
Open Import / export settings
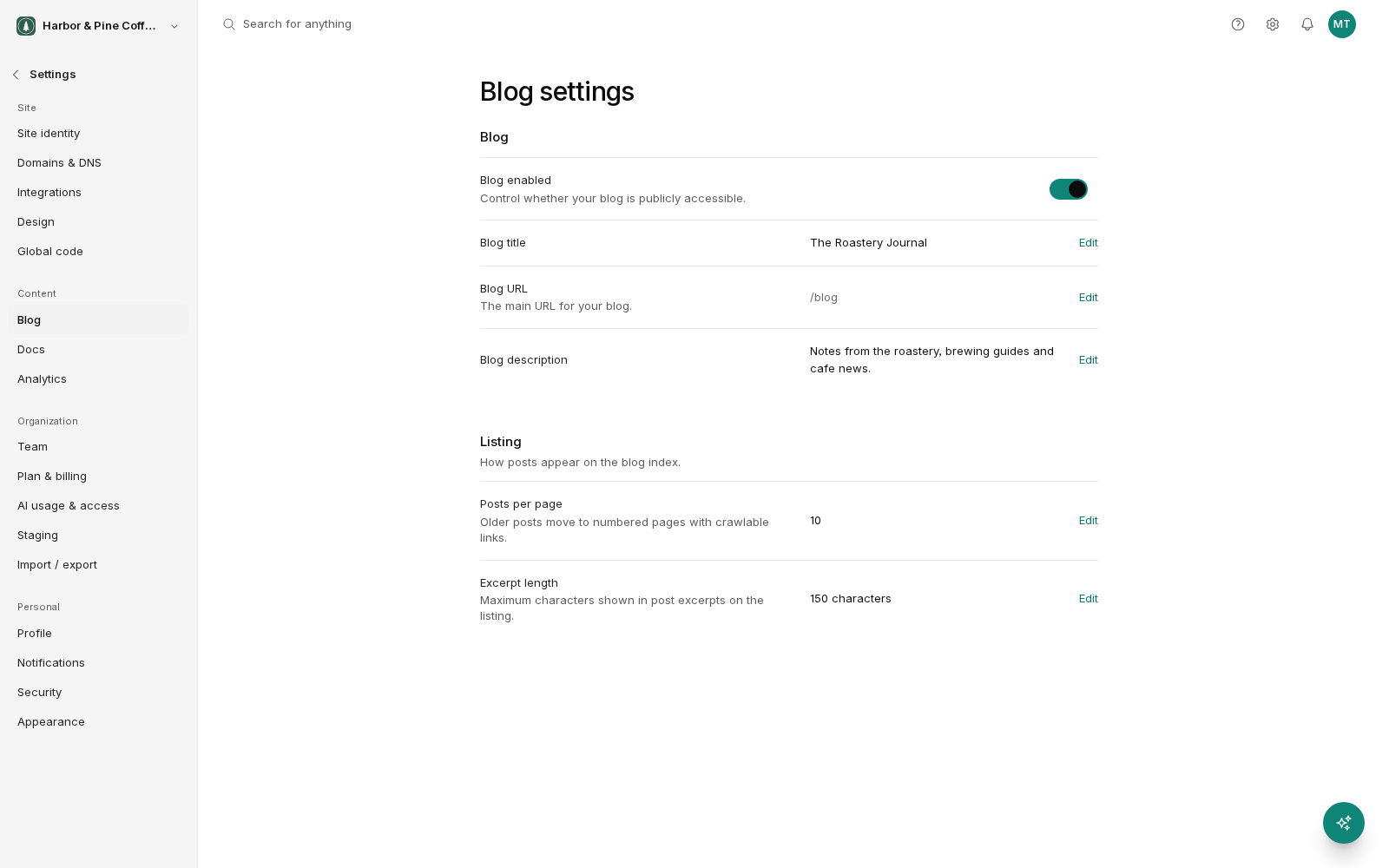coord(98,565)
